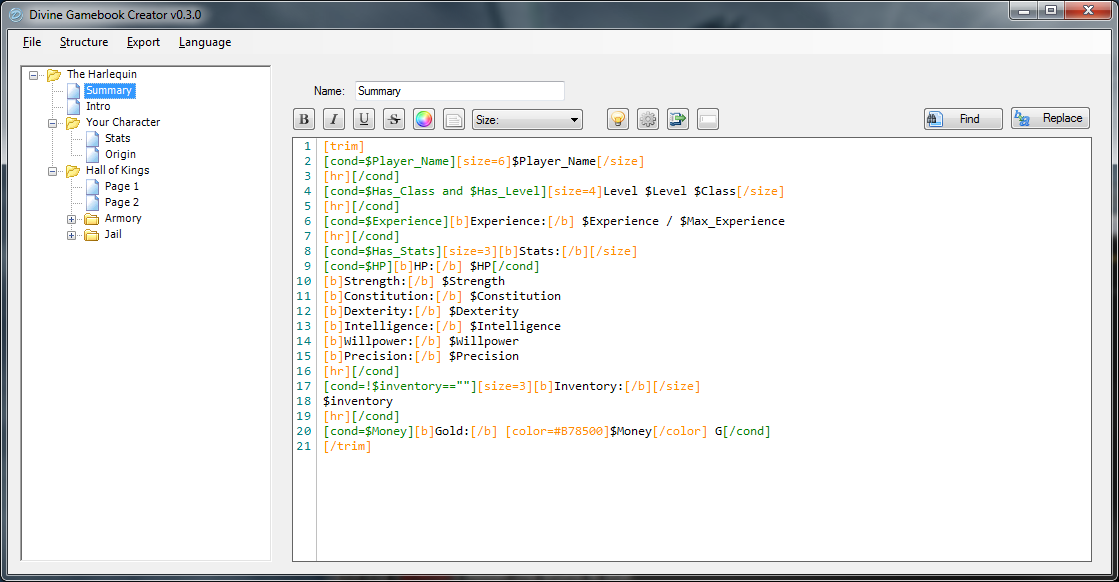The width and height of the screenshot is (1119, 582).
Task: Apply strikethrough formatting with the S button
Action: coord(394,119)
